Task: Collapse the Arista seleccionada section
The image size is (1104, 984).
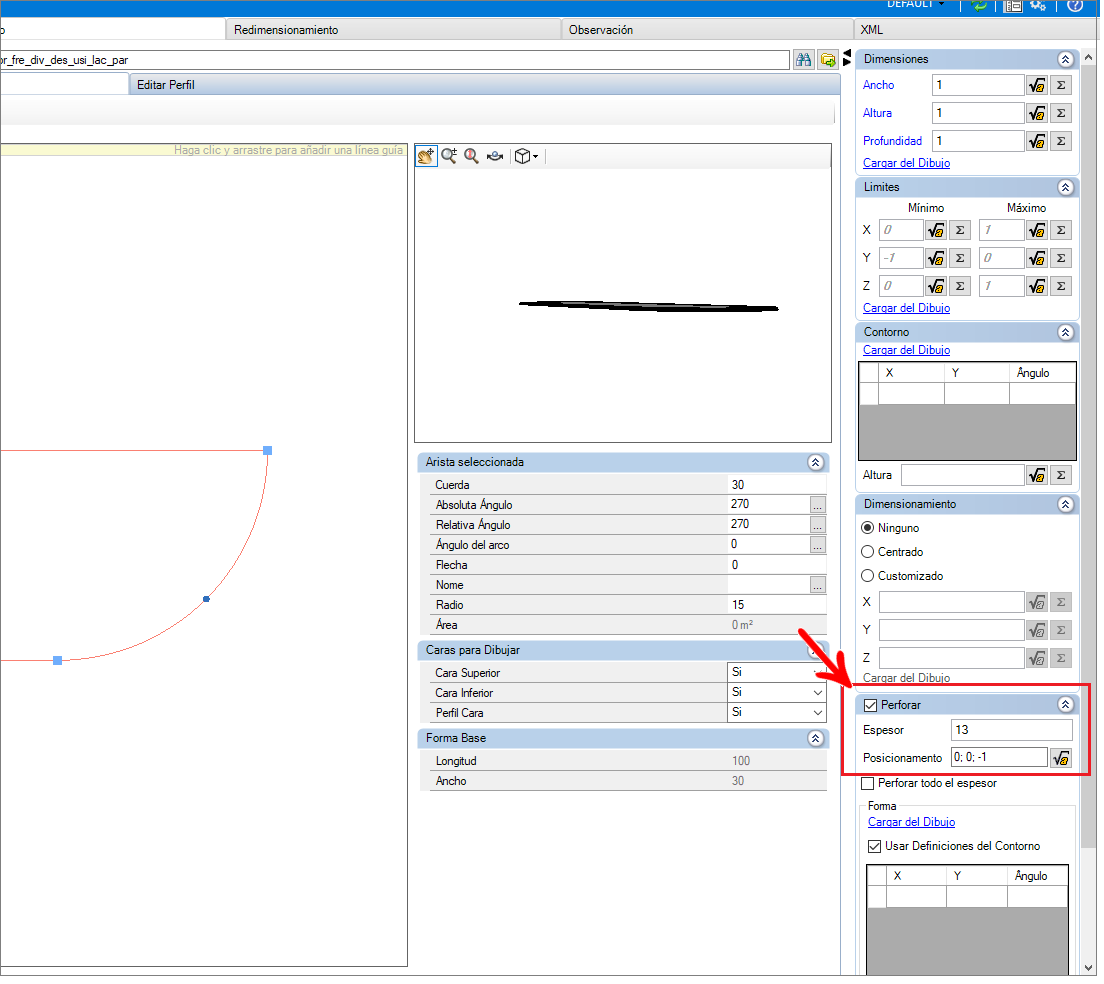Action: click(x=817, y=463)
